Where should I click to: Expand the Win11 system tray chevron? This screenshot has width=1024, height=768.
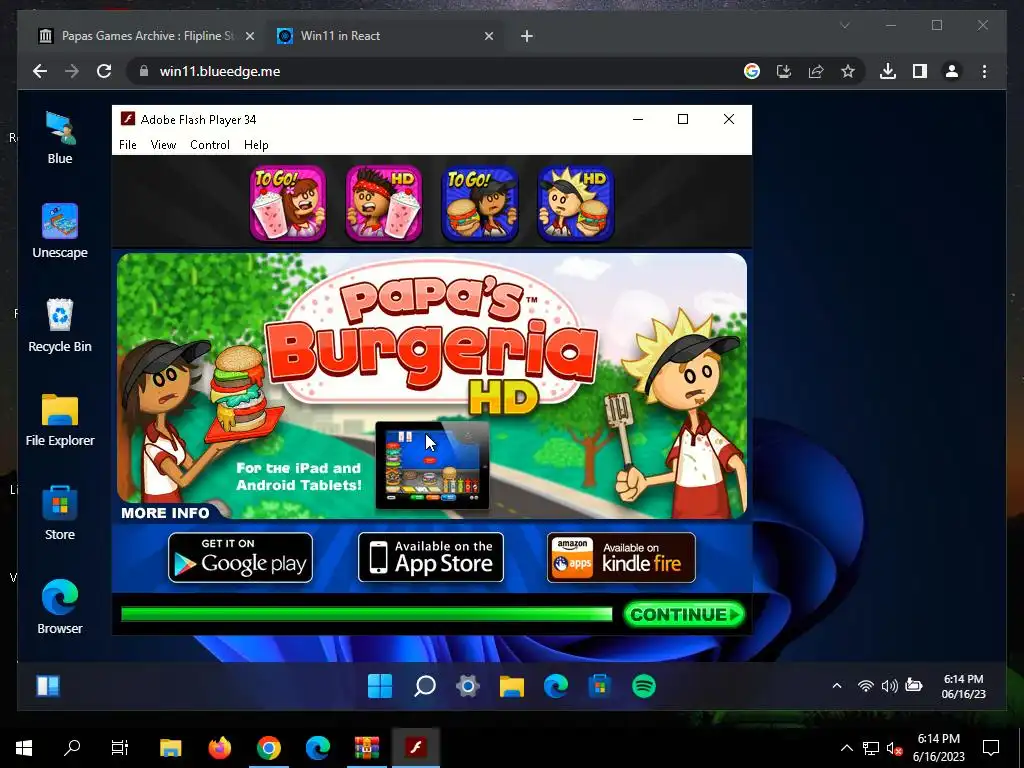[x=837, y=686]
